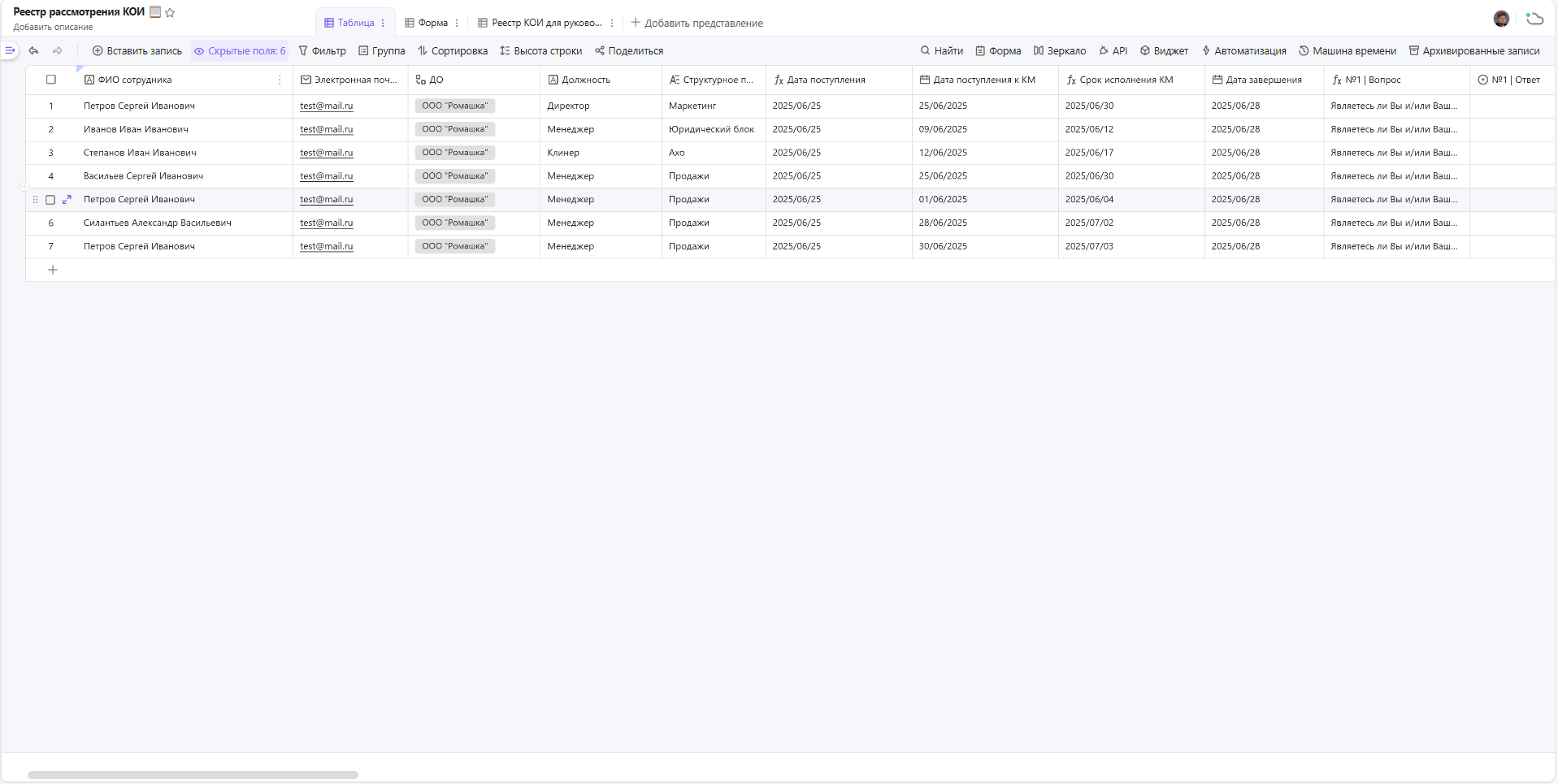This screenshot has width=1558, height=784.
Task: Select the Электронная поч... column header
Action: (350, 80)
